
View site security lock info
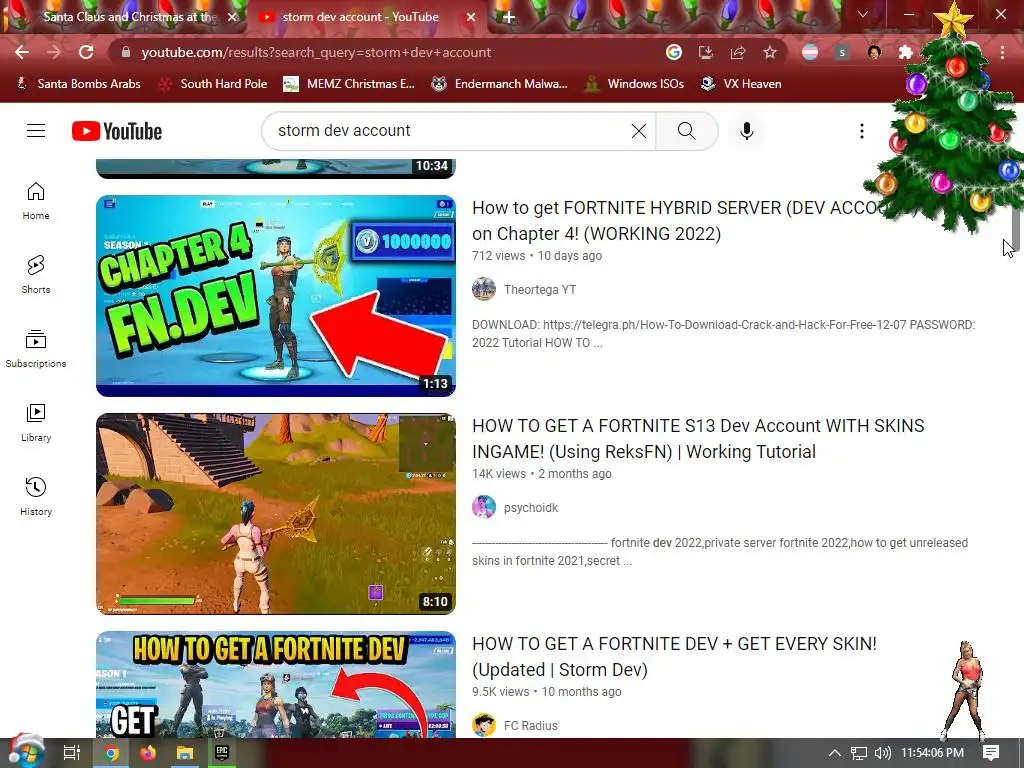[x=126, y=52]
